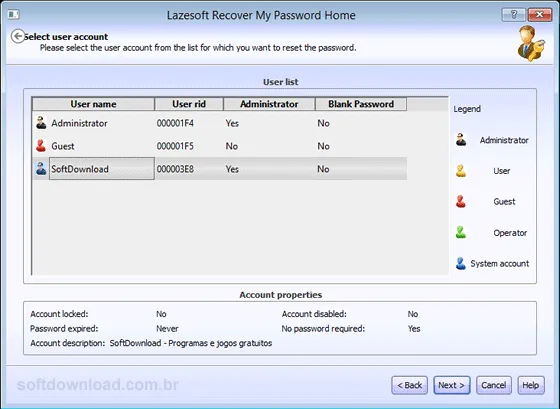Screen dimensions: 560x409
Task: Sort by the User rid column header
Action: [189, 104]
